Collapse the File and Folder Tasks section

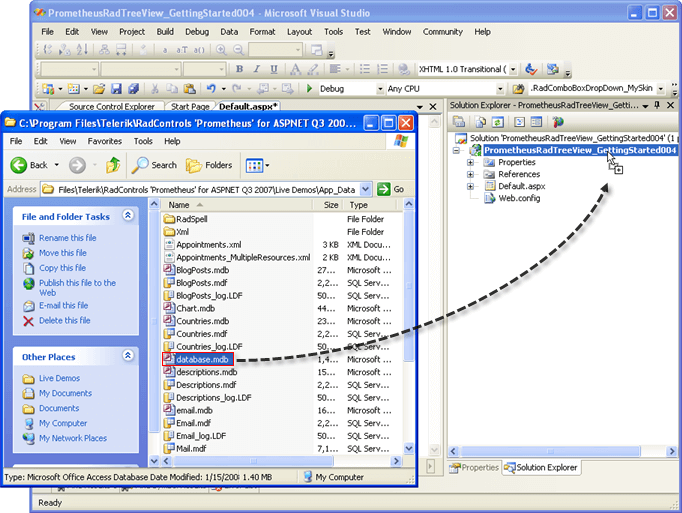pos(128,215)
